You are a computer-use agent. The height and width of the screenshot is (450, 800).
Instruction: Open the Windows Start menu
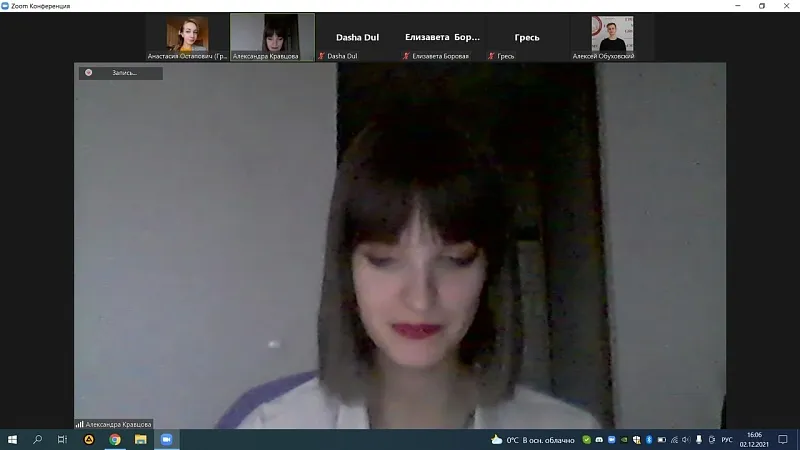[x=12, y=439]
